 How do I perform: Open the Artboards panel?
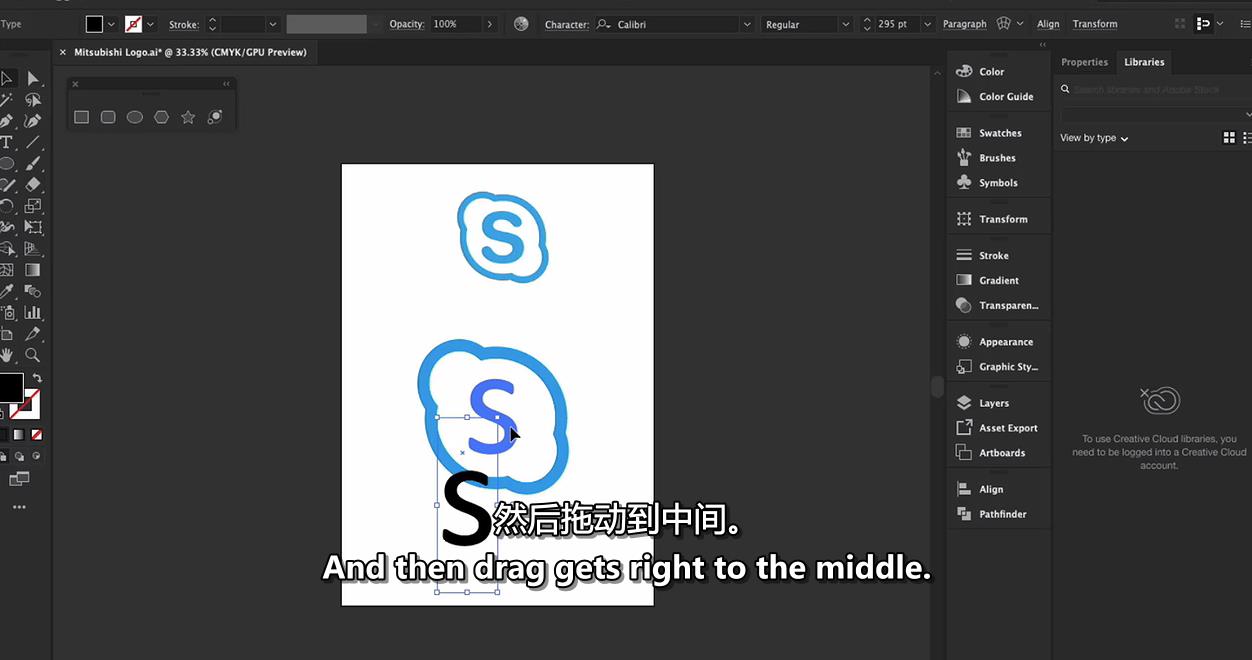[991, 453]
